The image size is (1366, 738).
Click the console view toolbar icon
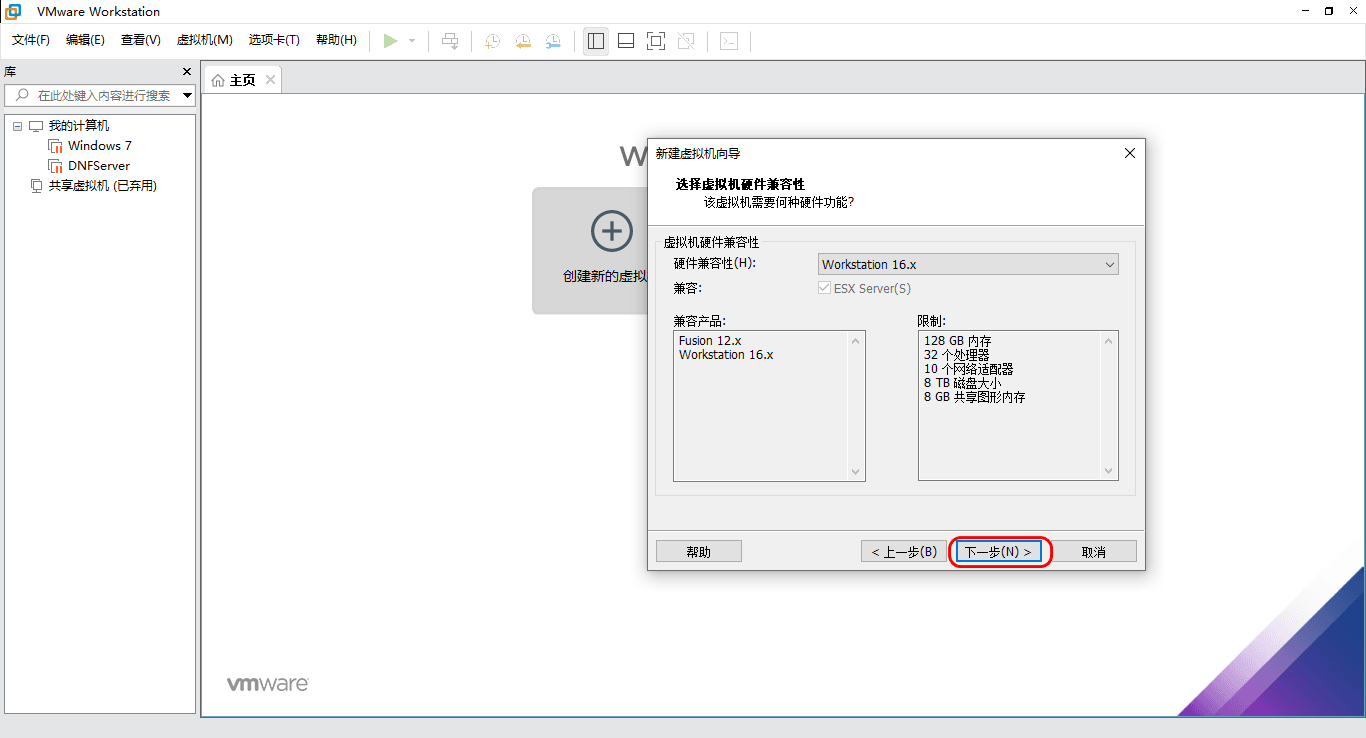pyautogui.click(x=730, y=41)
